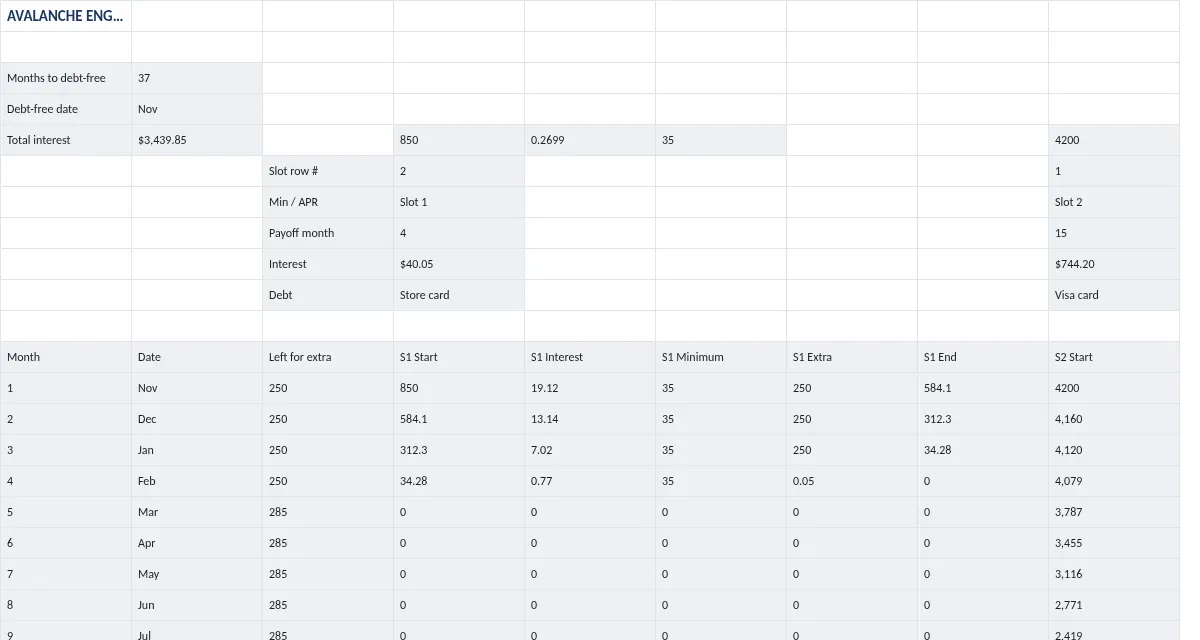Select the Slot 1 cell
This screenshot has height=640, width=1200.
[459, 202]
